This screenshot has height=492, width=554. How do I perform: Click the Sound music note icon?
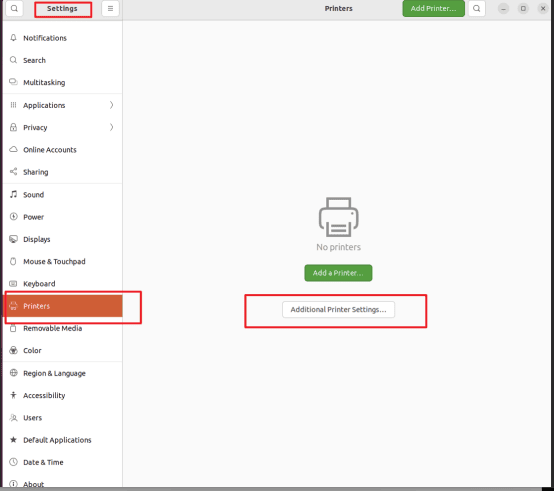(13, 194)
